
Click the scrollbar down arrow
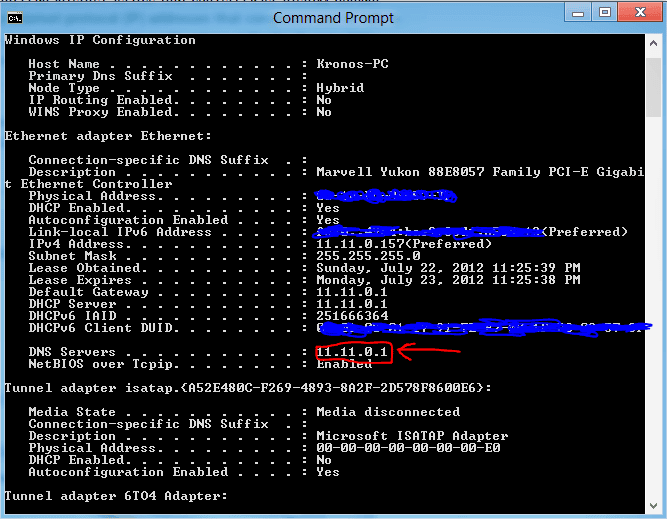click(653, 507)
